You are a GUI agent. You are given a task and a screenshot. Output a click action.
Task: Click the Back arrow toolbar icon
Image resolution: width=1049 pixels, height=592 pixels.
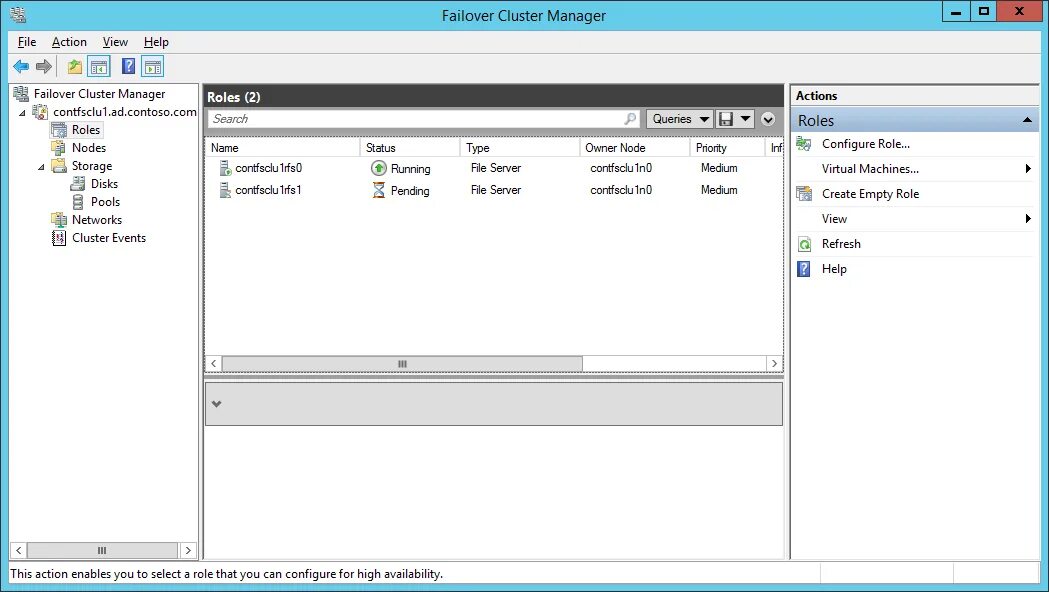(x=21, y=66)
